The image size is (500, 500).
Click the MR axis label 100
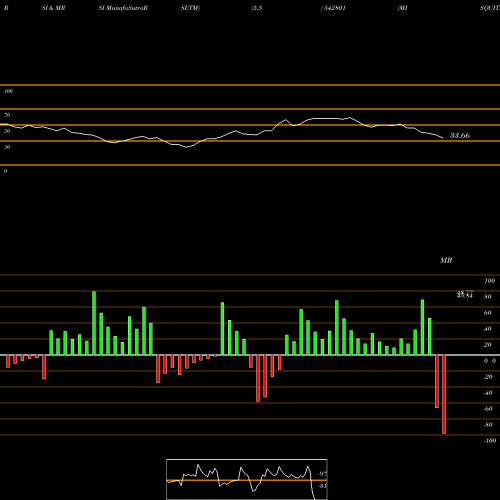click(489, 281)
